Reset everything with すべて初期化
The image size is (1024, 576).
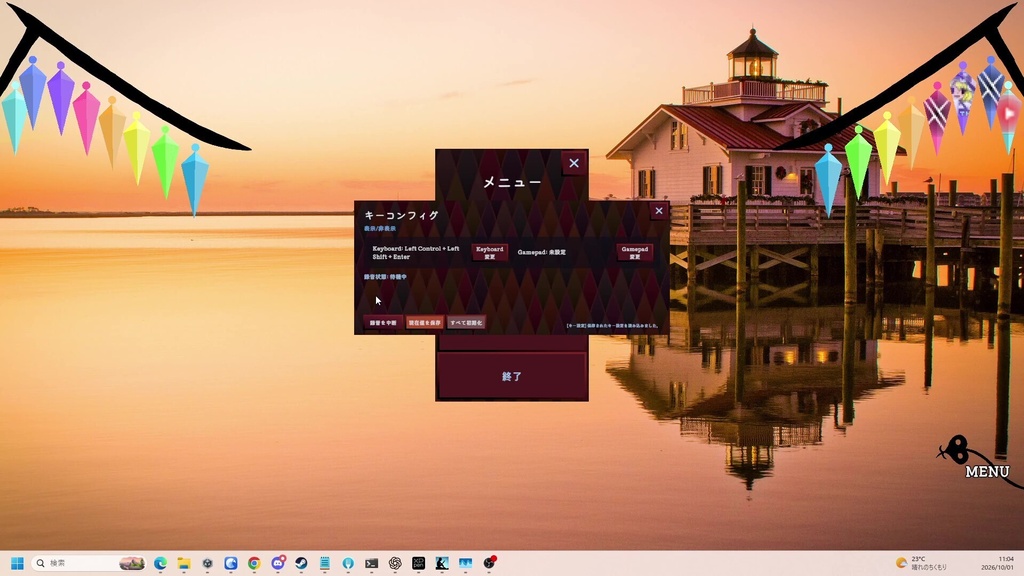coord(466,323)
